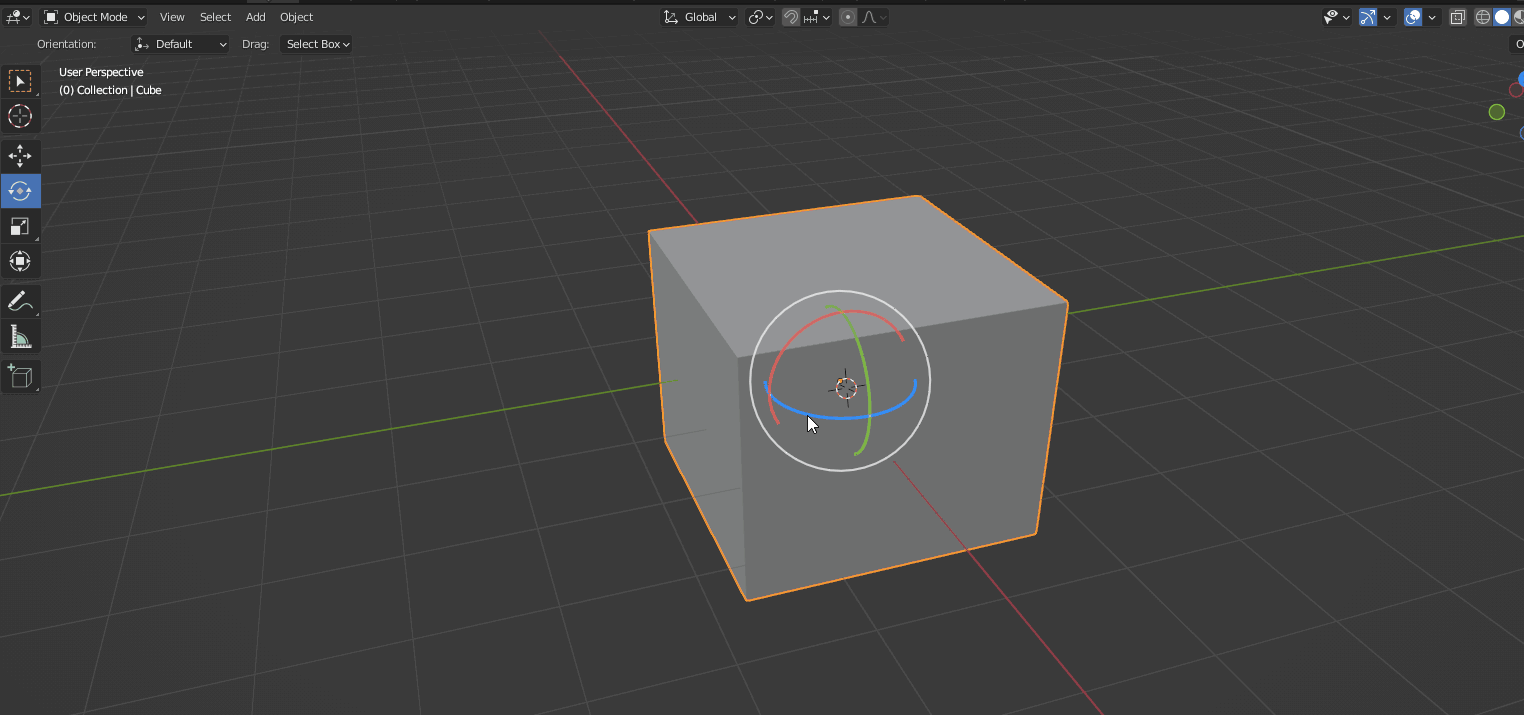Enable proportional editing
This screenshot has height=715, width=1524.
point(846,17)
